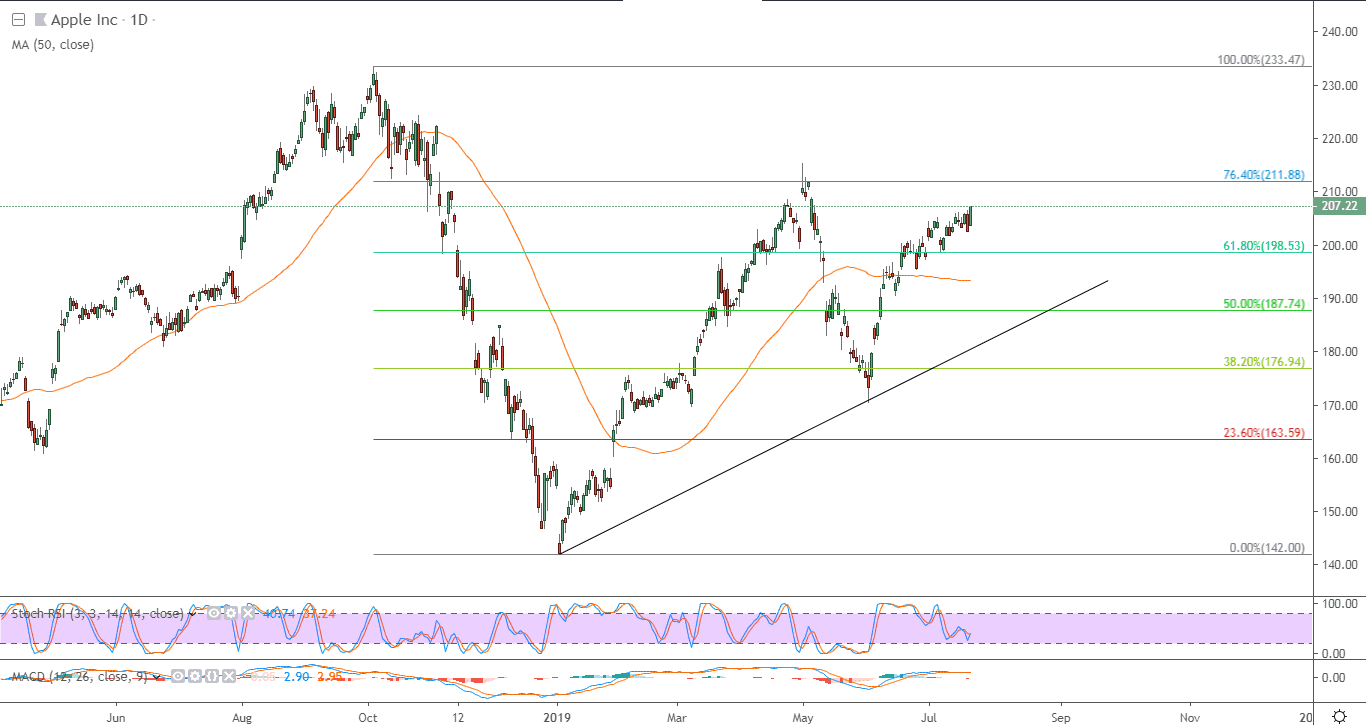Hide the Stoch RSI indicator with eye icon
Image resolution: width=1366 pixels, height=725 pixels.
click(x=213, y=612)
